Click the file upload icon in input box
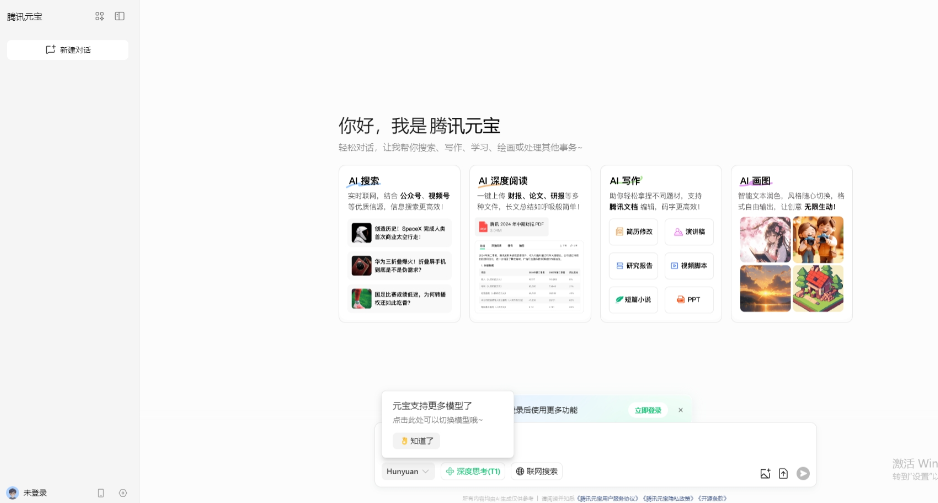 click(783, 474)
